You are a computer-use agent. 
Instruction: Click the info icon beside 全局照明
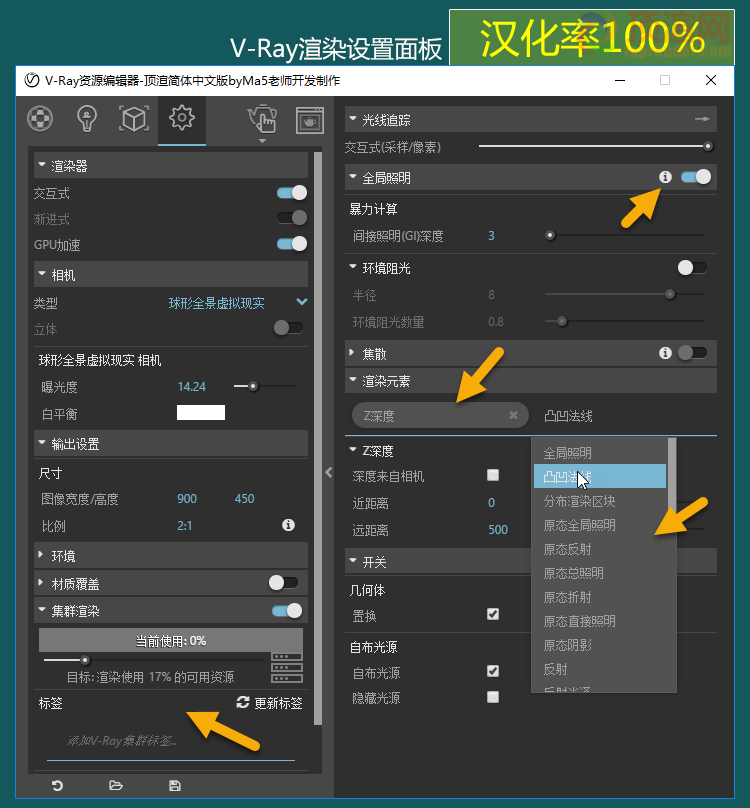[665, 177]
